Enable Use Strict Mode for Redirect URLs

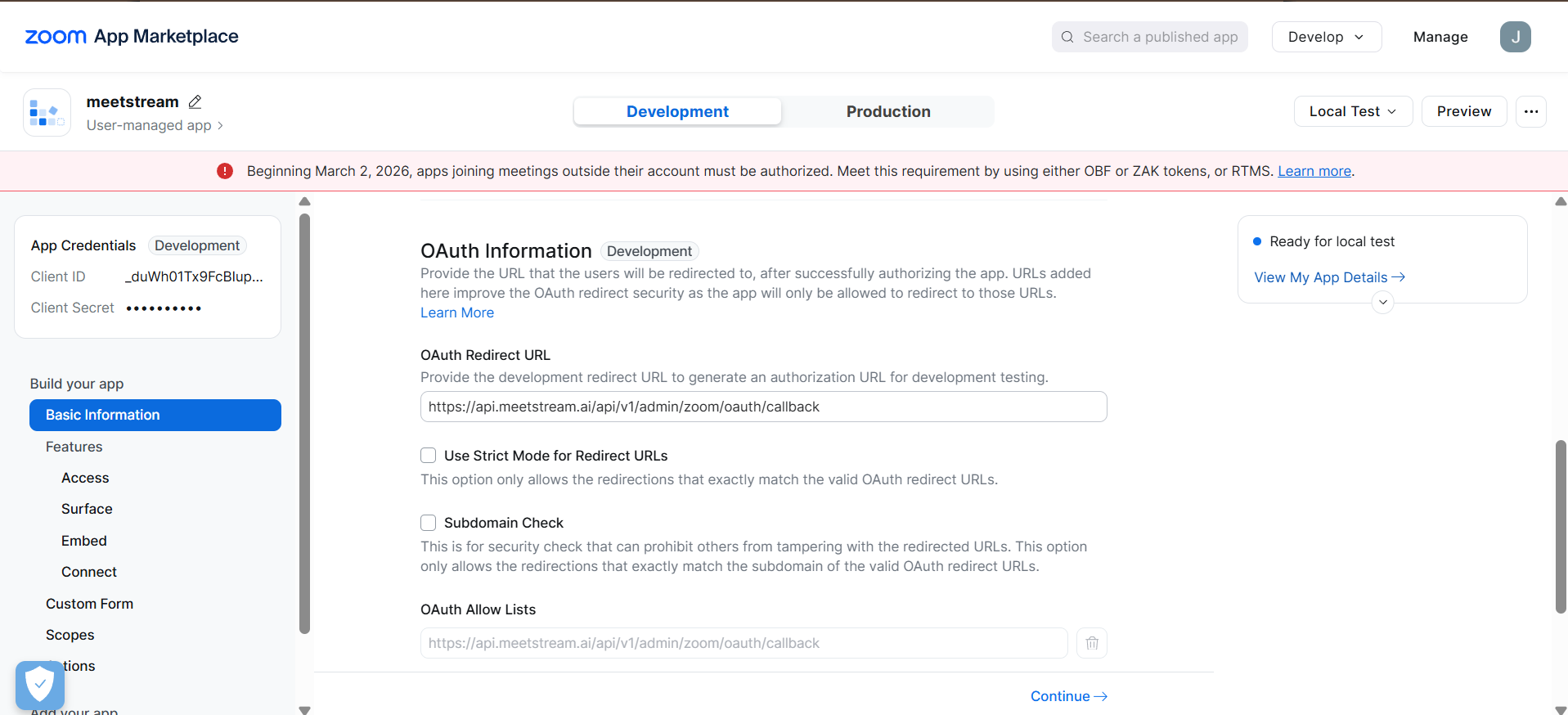[429, 456]
